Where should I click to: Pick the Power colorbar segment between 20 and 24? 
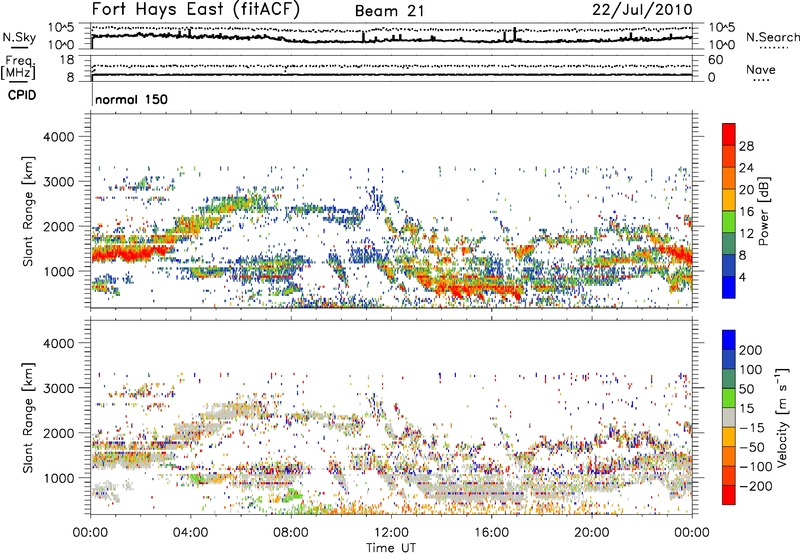729,178
